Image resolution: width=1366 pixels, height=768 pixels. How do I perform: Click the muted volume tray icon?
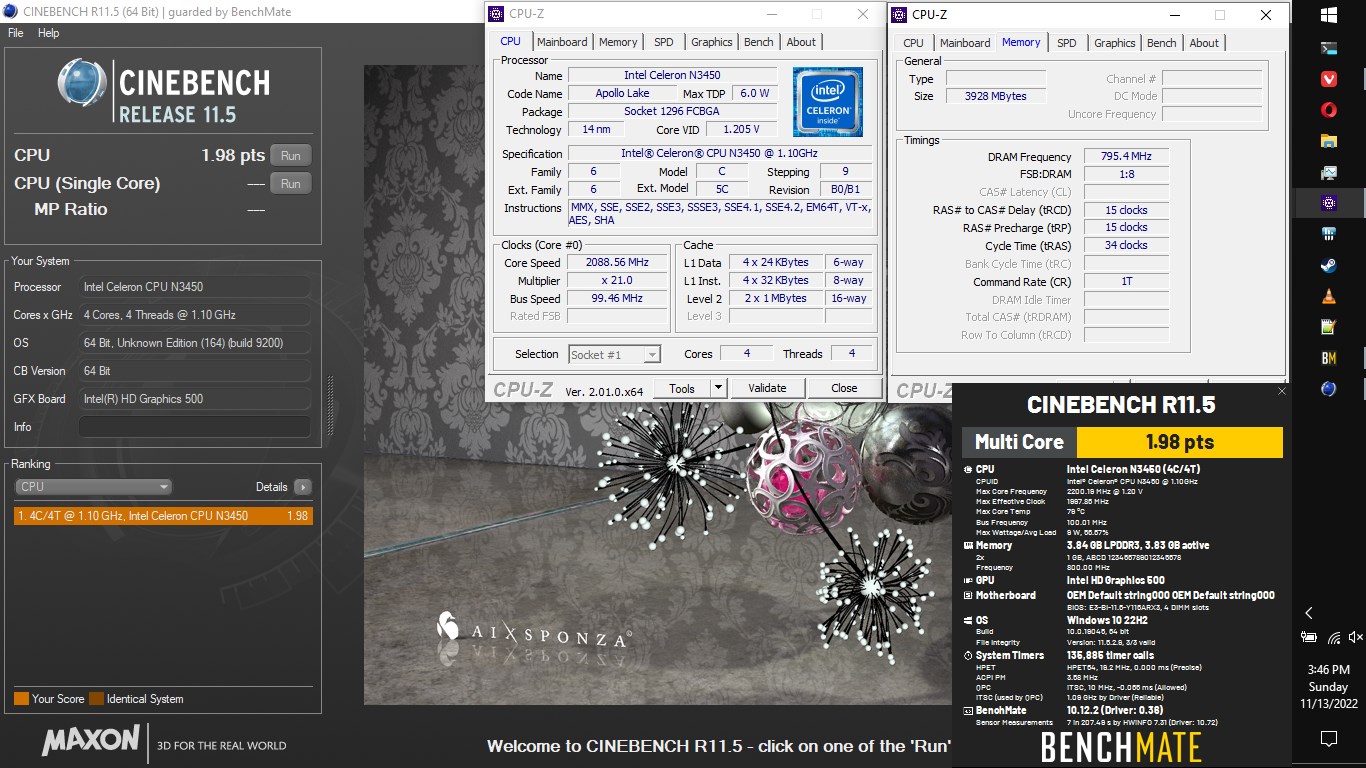tap(1355, 637)
